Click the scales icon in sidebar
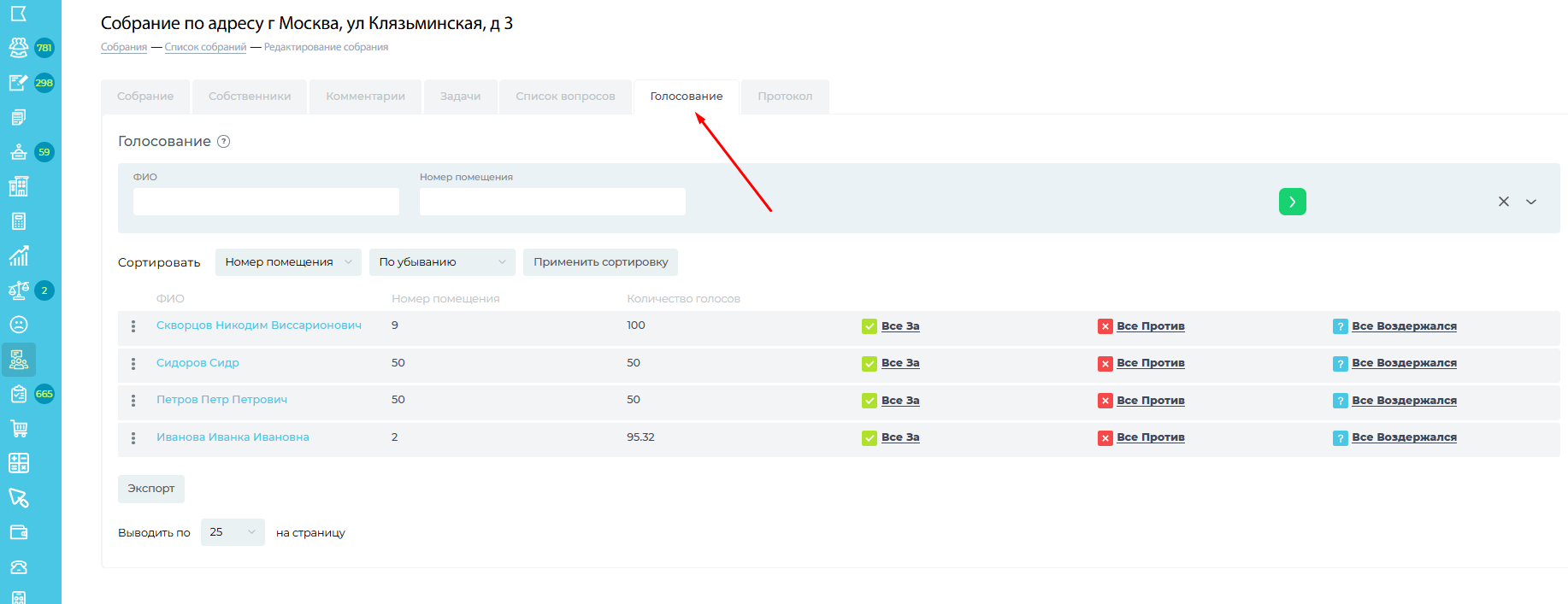The image size is (1568, 604). [x=19, y=290]
